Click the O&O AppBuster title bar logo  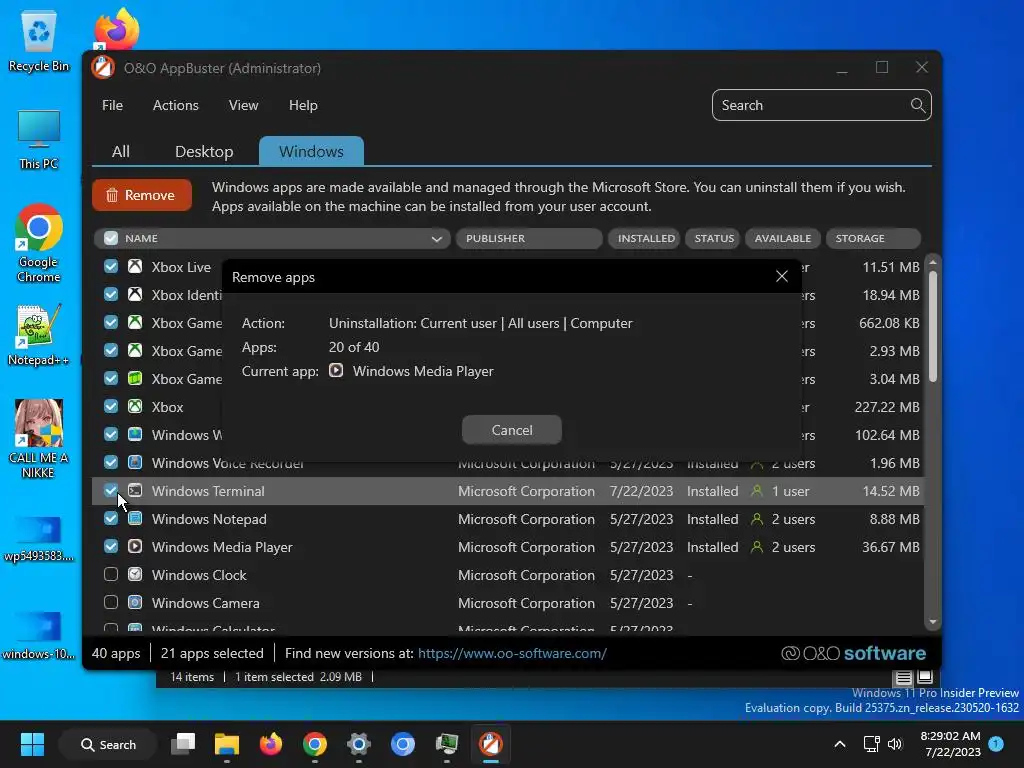click(x=103, y=67)
